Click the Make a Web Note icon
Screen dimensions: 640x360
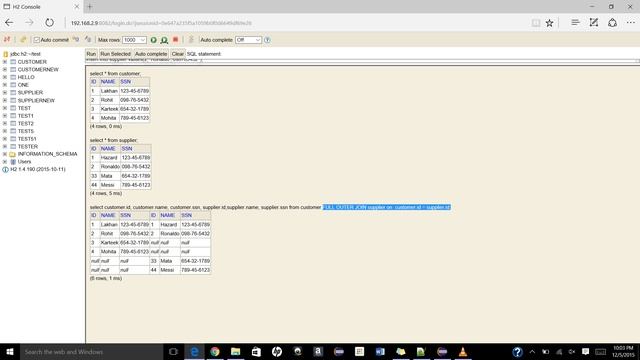click(593, 23)
